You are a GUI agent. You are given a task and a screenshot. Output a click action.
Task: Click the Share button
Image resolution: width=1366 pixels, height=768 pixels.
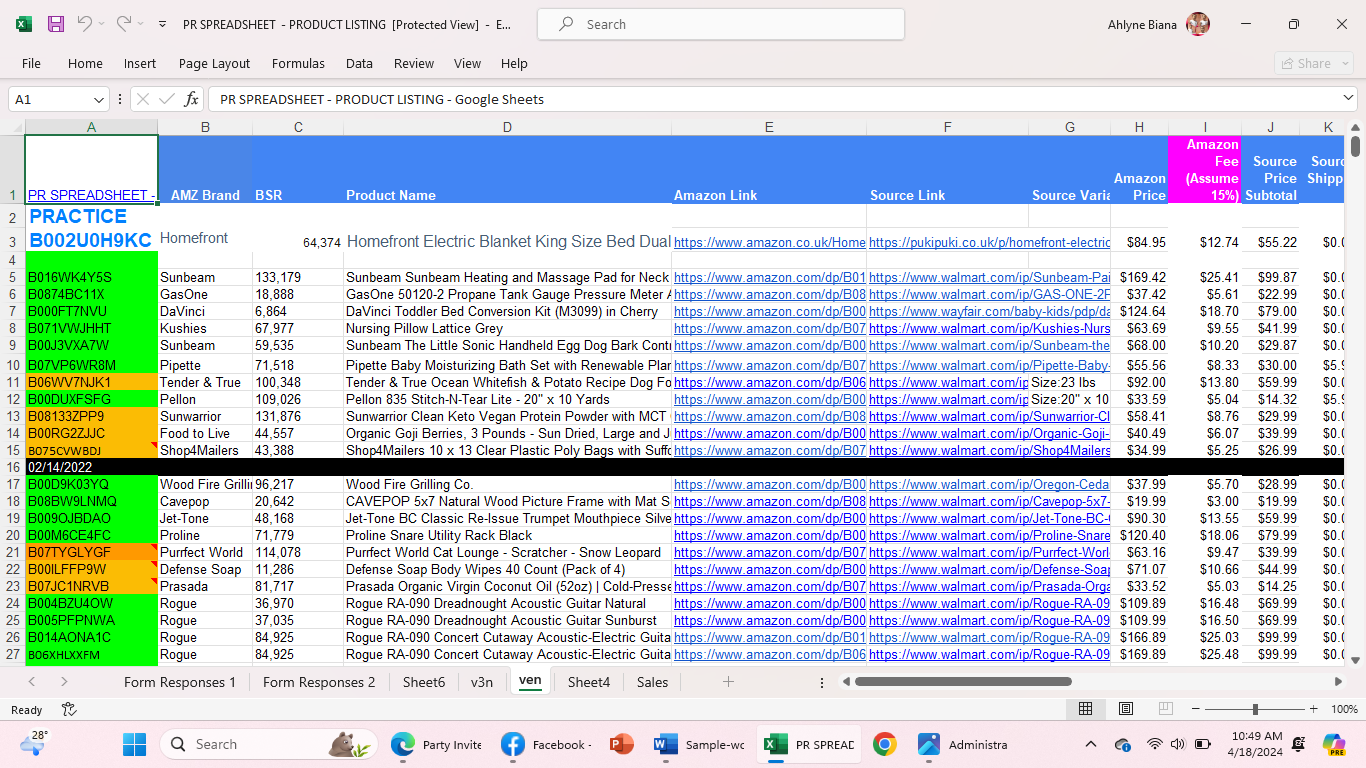(x=1313, y=63)
